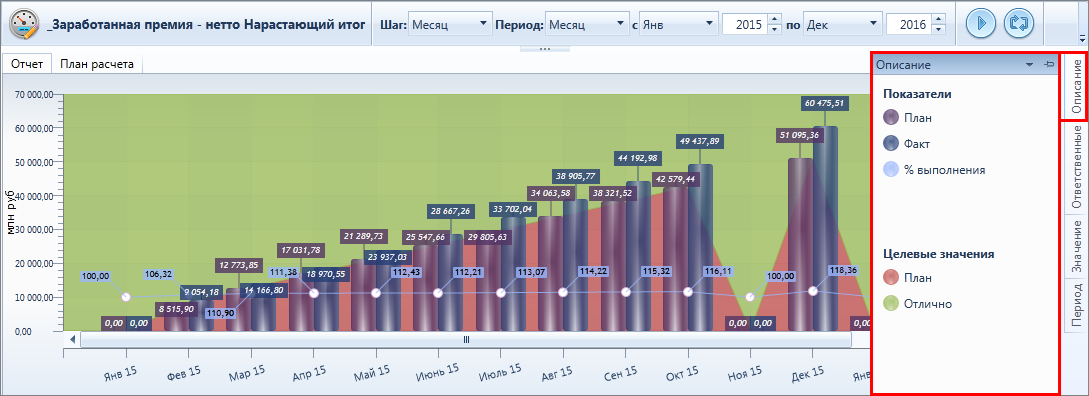Image resolution: width=1089 pixels, height=396 pixels.
Task: Click the blue play (run report) button
Action: pyautogui.click(x=981, y=23)
